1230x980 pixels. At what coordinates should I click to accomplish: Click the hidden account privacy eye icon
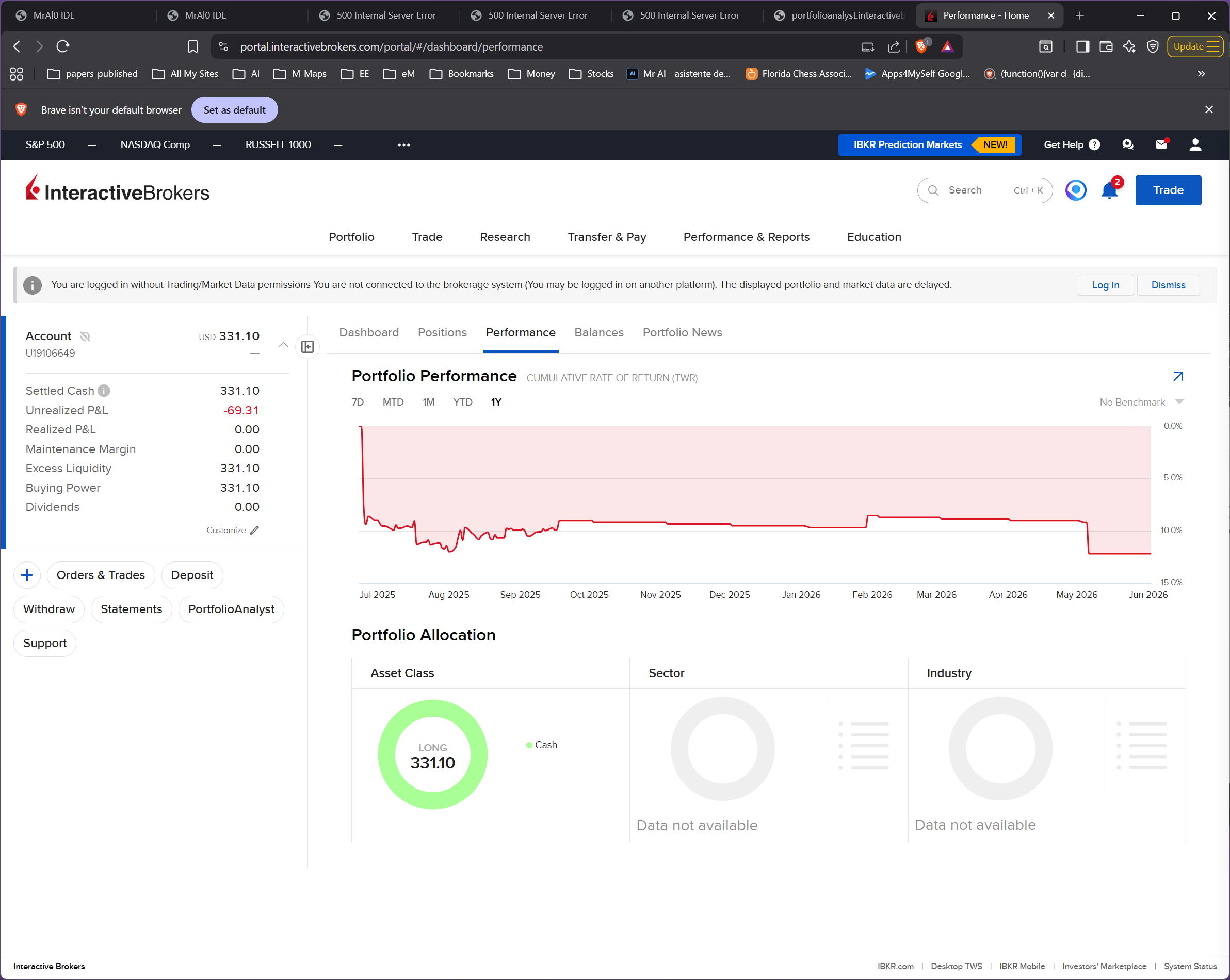(85, 337)
